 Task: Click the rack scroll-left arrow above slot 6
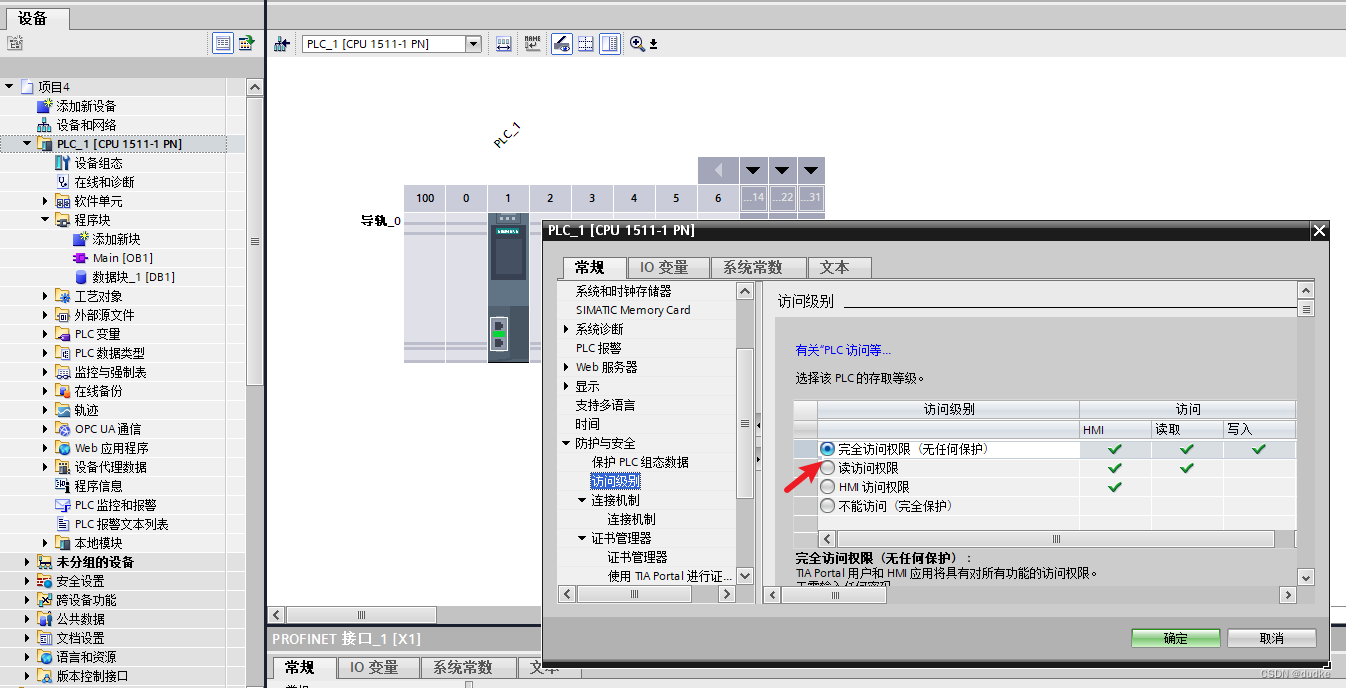click(x=718, y=169)
